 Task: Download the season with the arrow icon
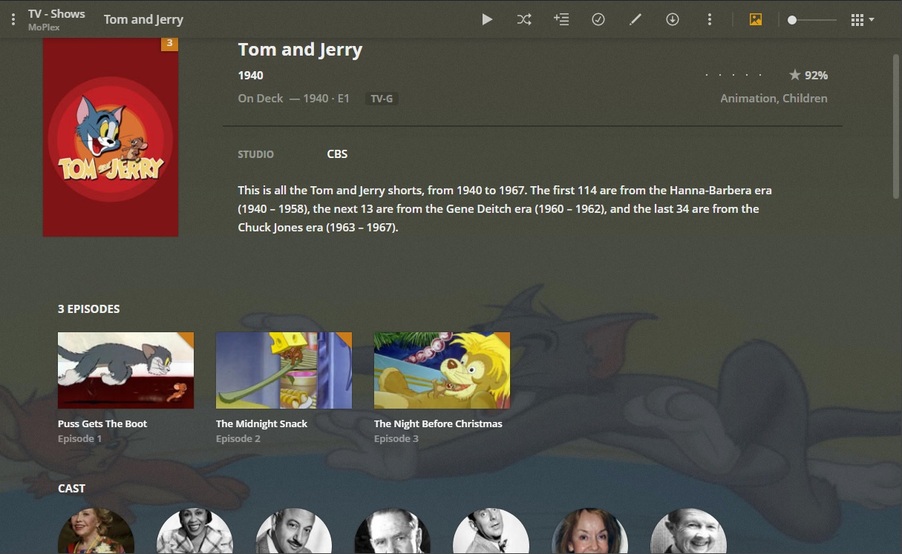click(672, 20)
